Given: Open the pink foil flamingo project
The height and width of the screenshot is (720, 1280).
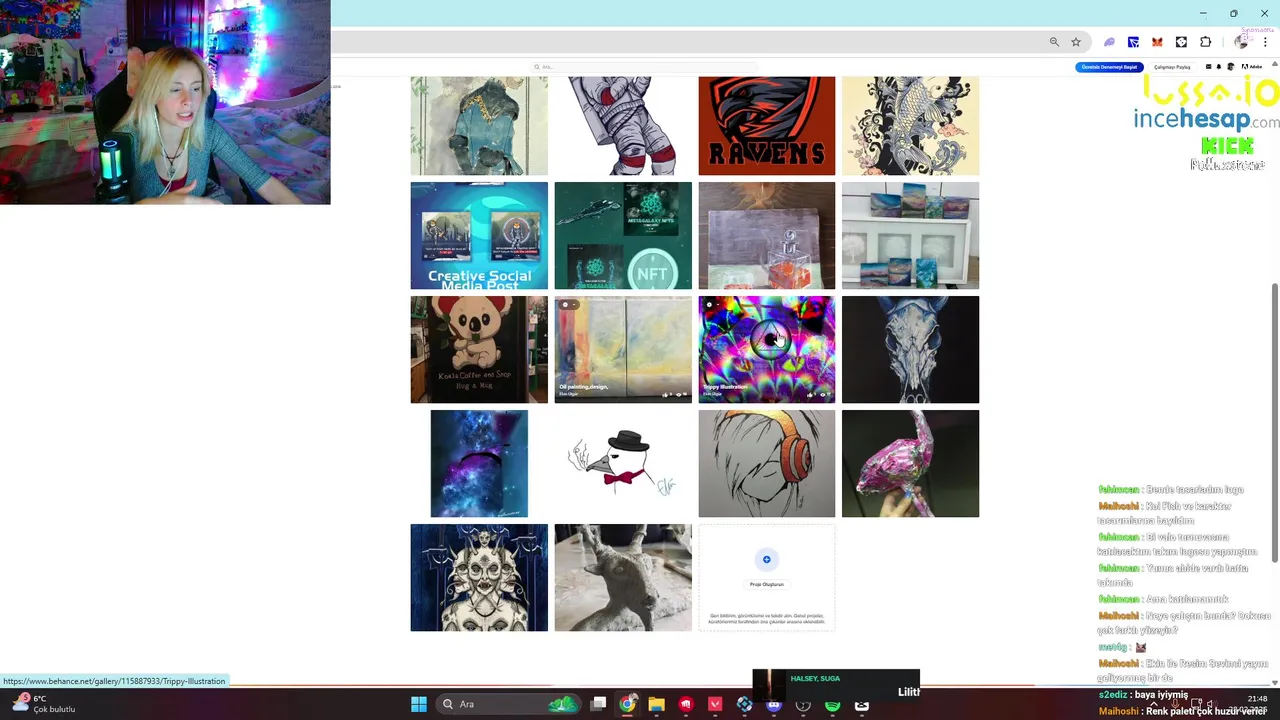Looking at the screenshot, I should pyautogui.click(x=910, y=463).
